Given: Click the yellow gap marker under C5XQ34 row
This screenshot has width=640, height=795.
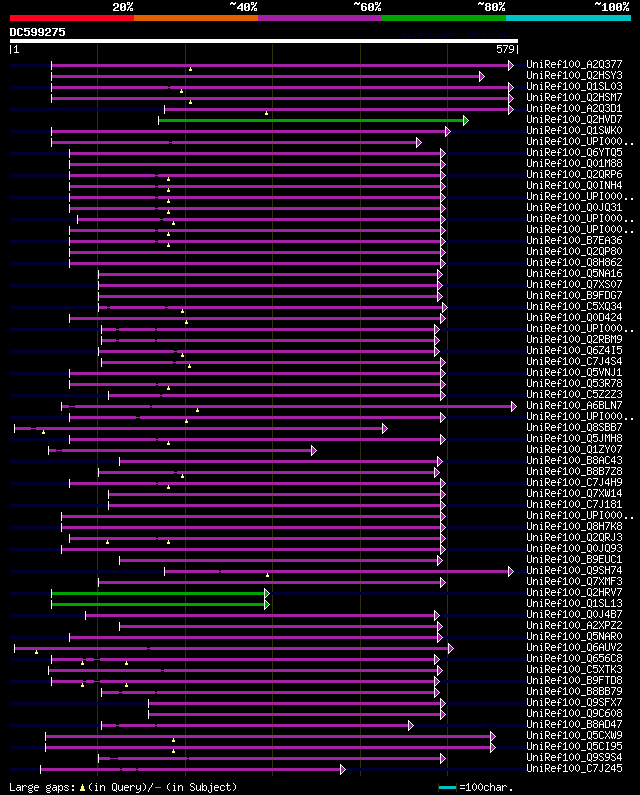Looking at the screenshot, I should tap(183, 311).
